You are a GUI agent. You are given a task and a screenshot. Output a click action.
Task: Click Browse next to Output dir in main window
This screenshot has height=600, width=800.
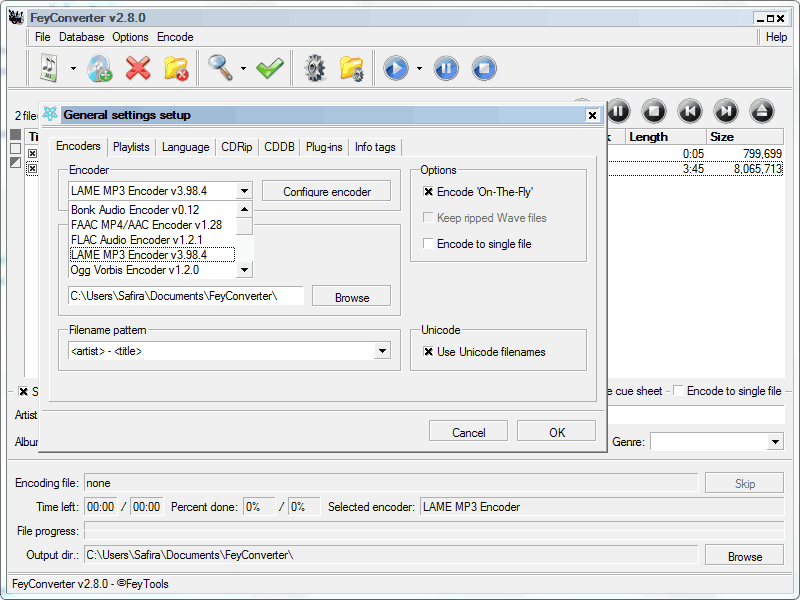(744, 556)
